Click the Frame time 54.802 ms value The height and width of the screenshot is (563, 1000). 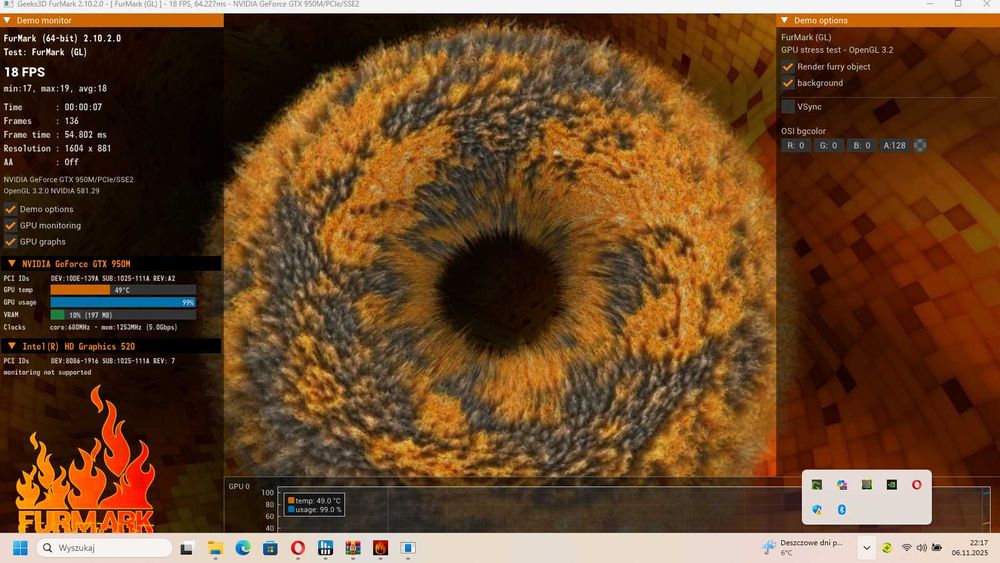coord(85,135)
